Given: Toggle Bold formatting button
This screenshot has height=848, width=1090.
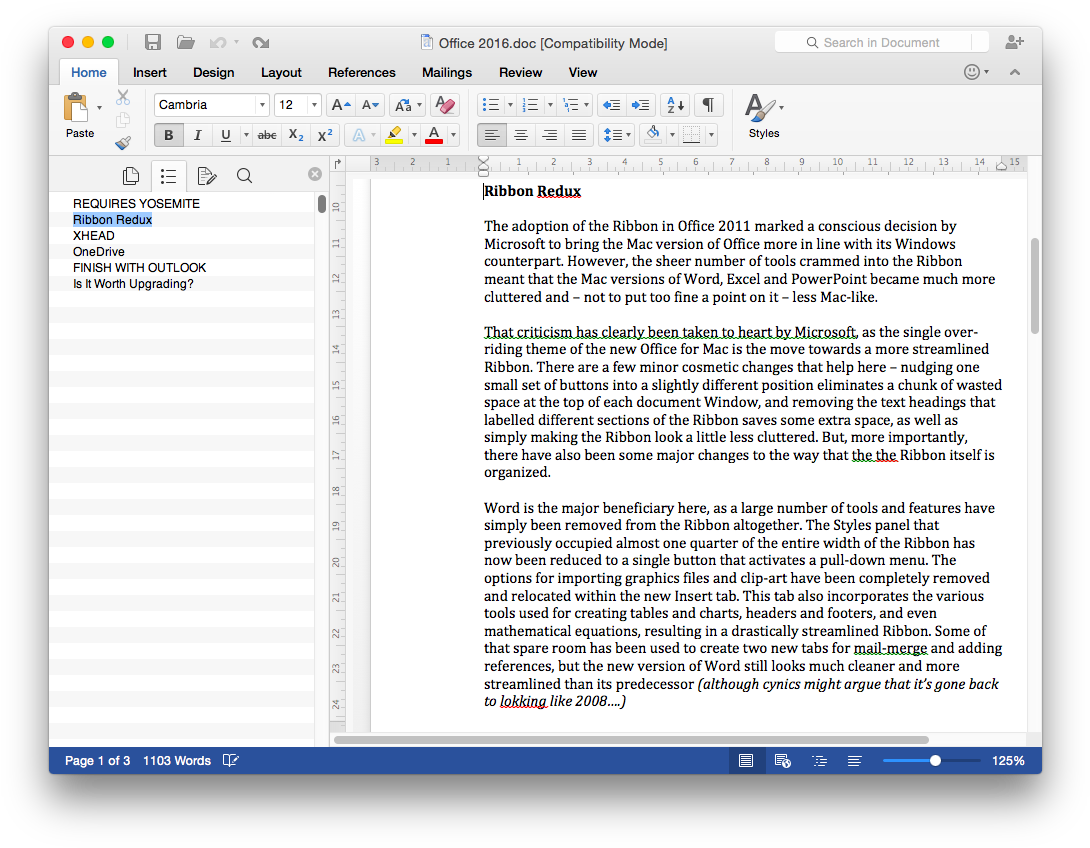Looking at the screenshot, I should pos(168,136).
